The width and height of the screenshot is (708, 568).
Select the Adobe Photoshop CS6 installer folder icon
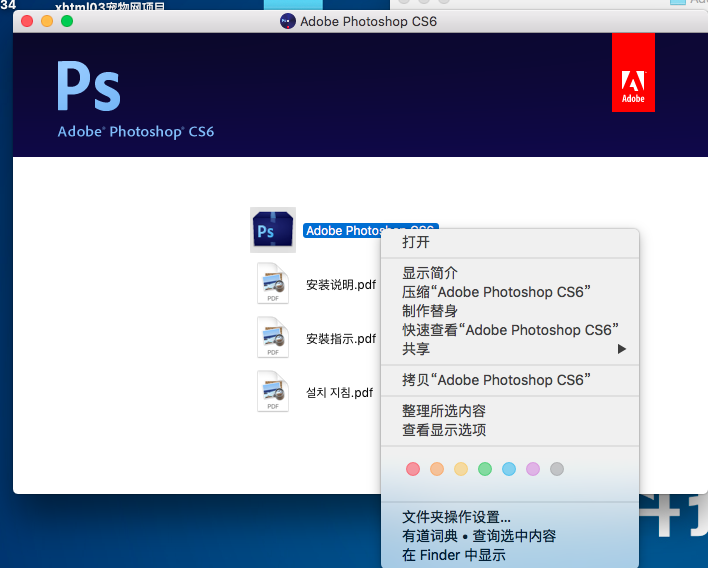273,229
